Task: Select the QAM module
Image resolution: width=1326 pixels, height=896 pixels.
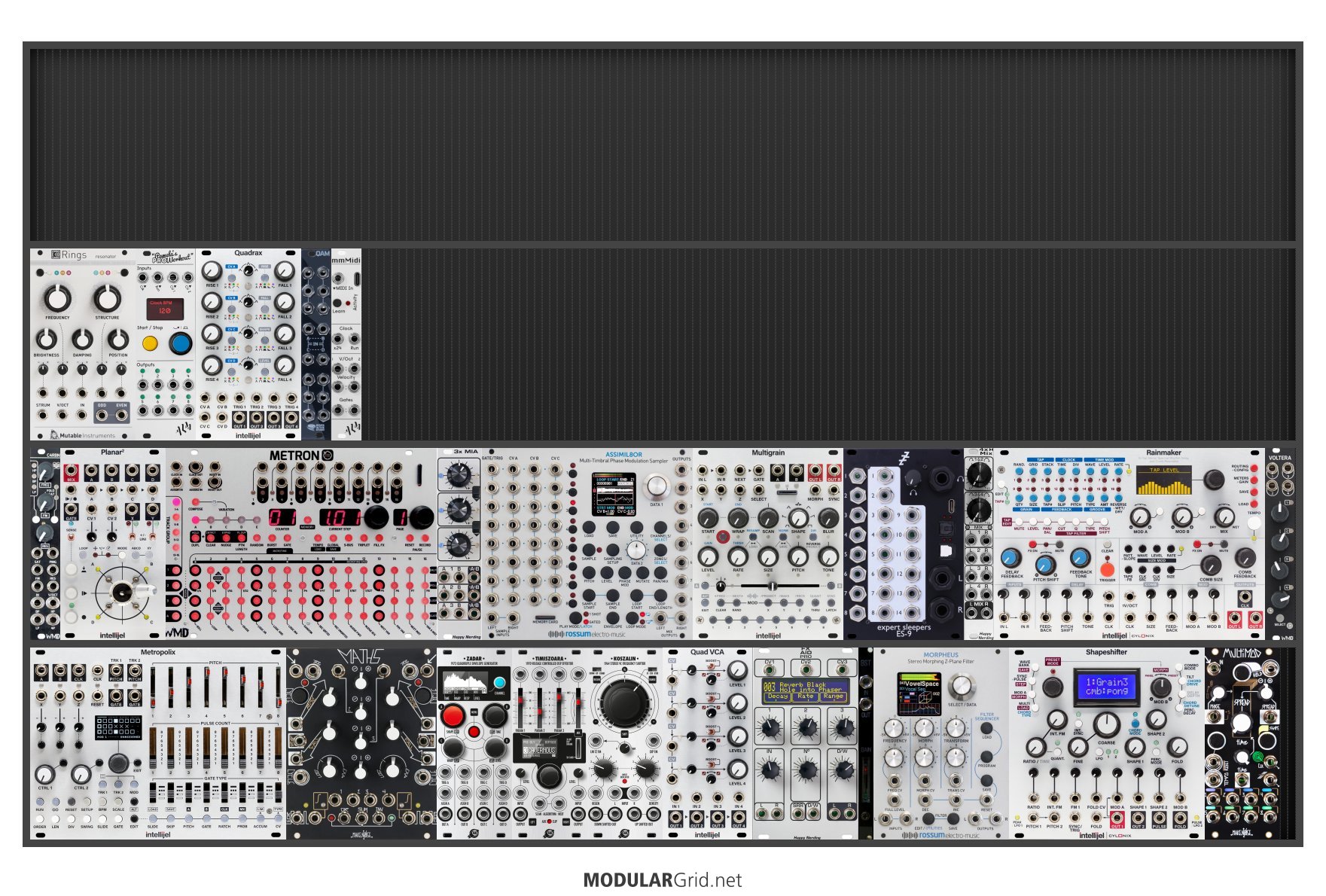Action: click(x=316, y=345)
